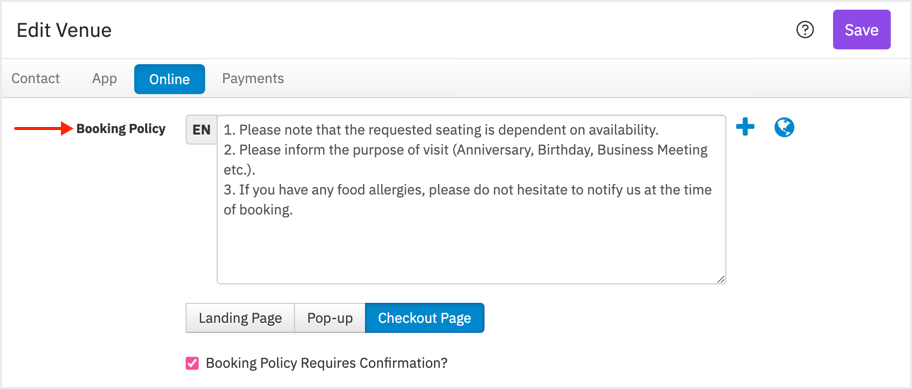
Task: Open the help question mark icon
Action: coord(805,30)
